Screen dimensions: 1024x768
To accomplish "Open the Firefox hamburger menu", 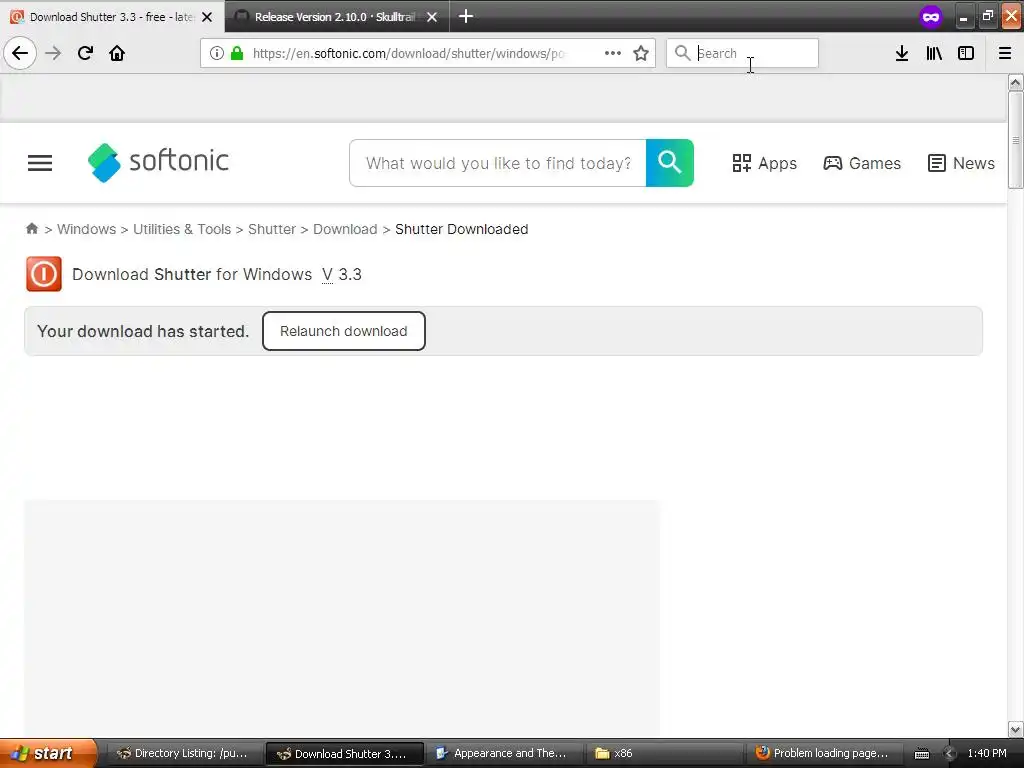I will [x=1005, y=53].
